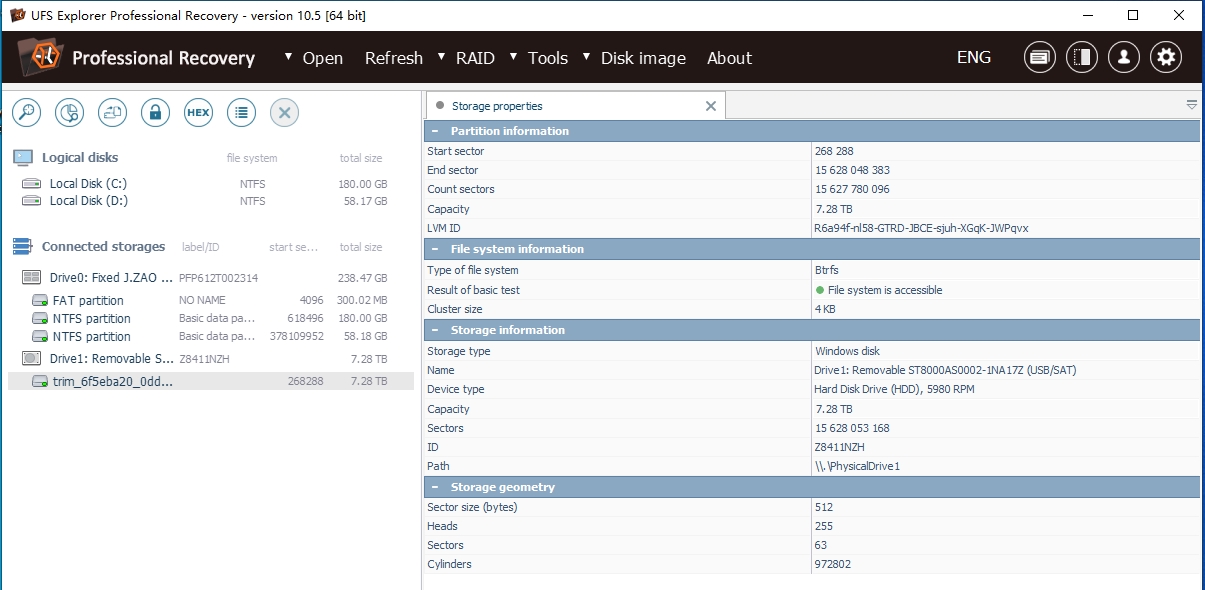The image size is (1205, 590).
Task: Click the Sectors value 15 628 053 168
Action: pos(852,428)
